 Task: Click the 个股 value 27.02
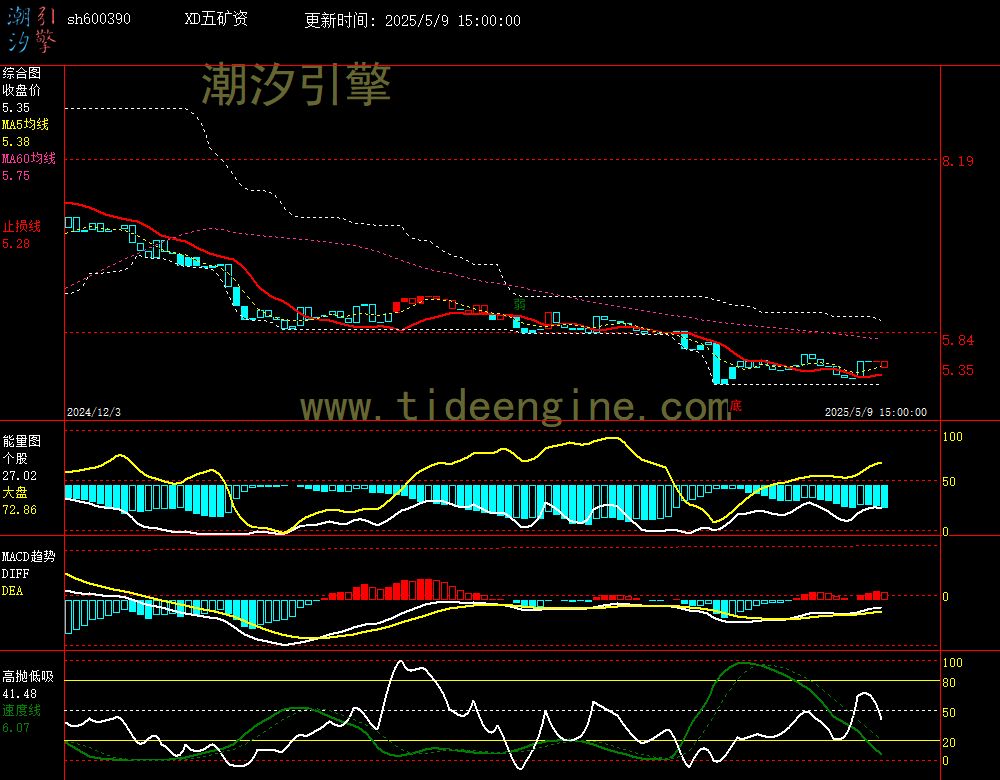click(x=19, y=476)
